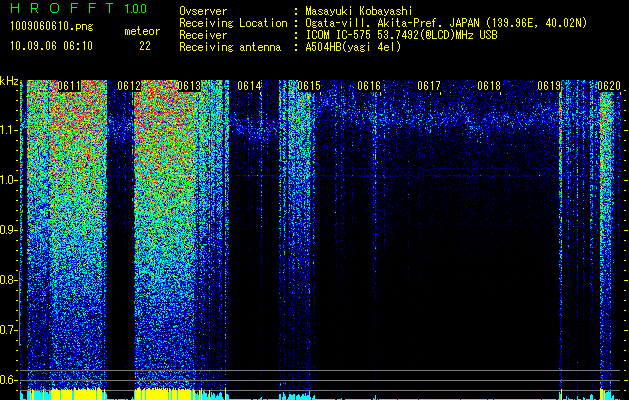Click the meteor count 22

(x=145, y=46)
